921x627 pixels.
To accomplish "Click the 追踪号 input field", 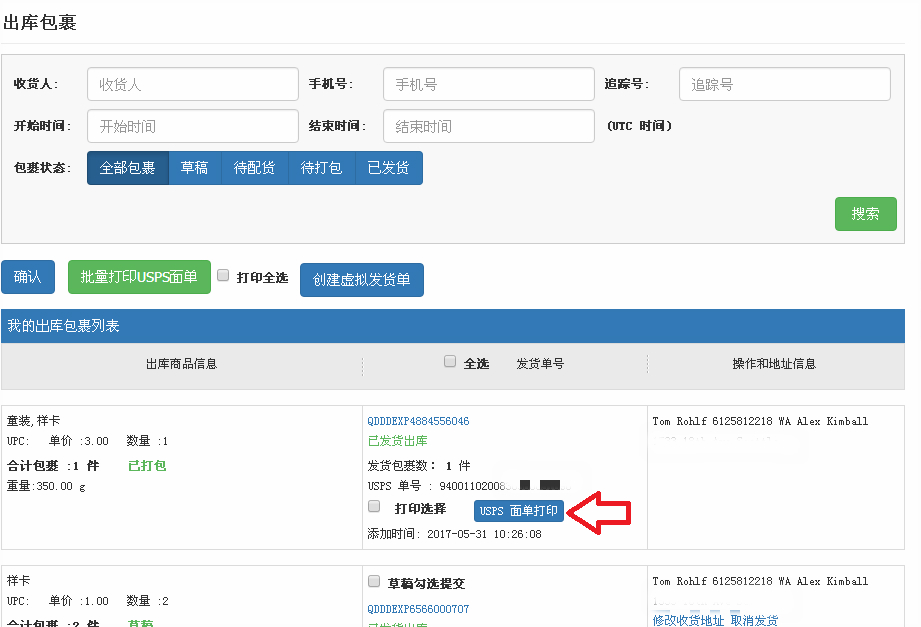I will 785,84.
